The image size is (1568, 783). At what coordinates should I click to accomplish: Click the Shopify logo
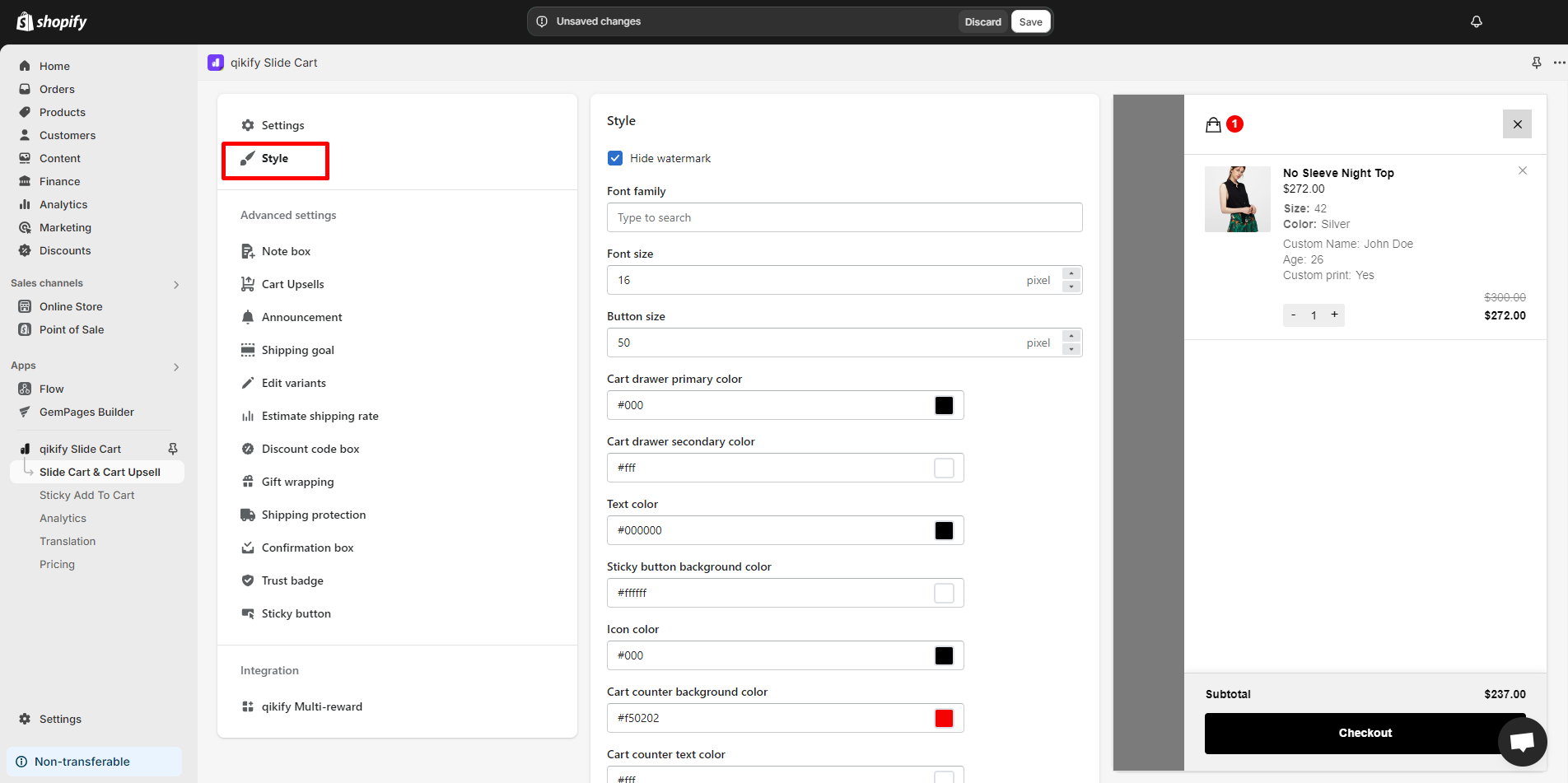coord(52,21)
